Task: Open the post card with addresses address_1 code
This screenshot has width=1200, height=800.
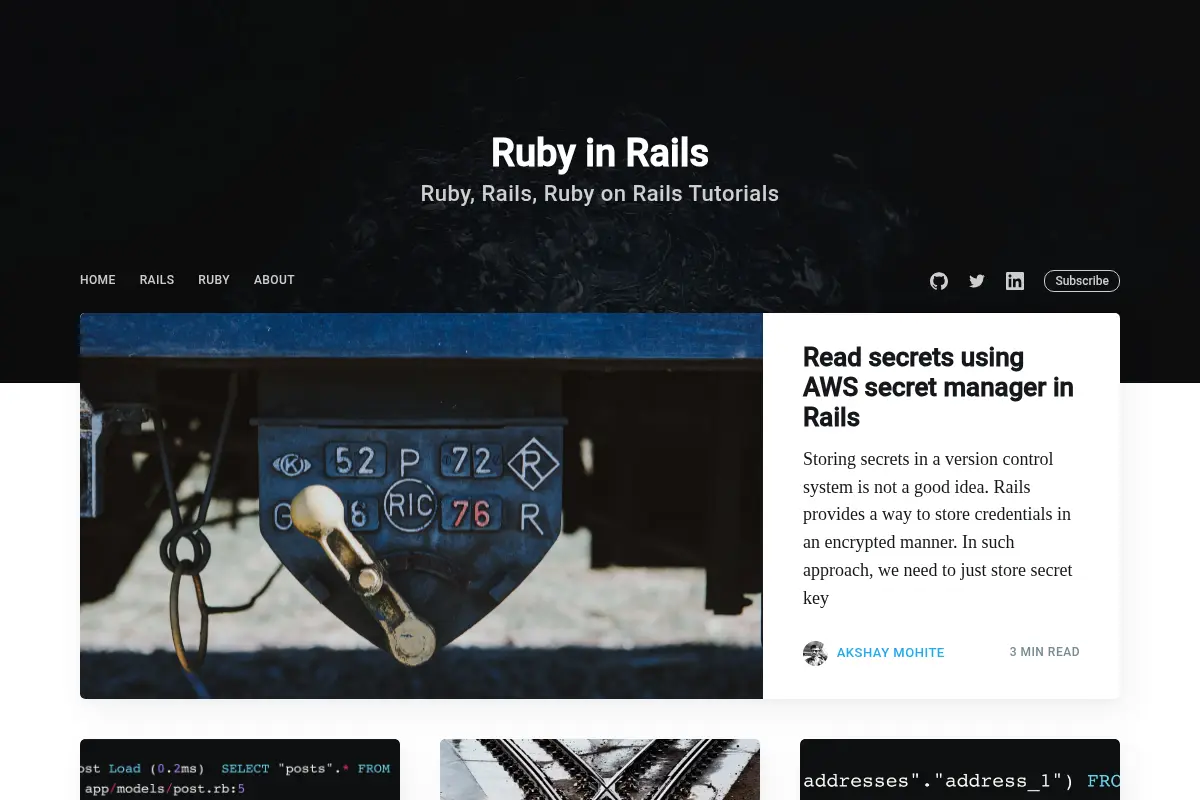Action: click(960, 769)
